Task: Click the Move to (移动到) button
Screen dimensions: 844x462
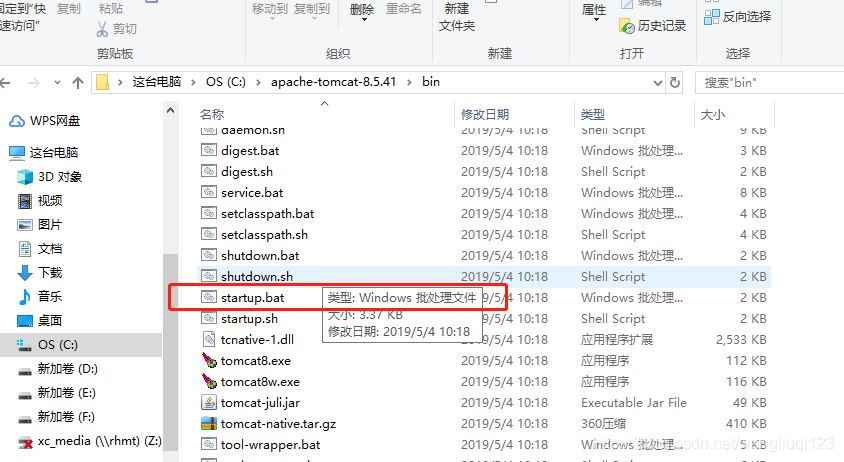Action: coord(270,11)
